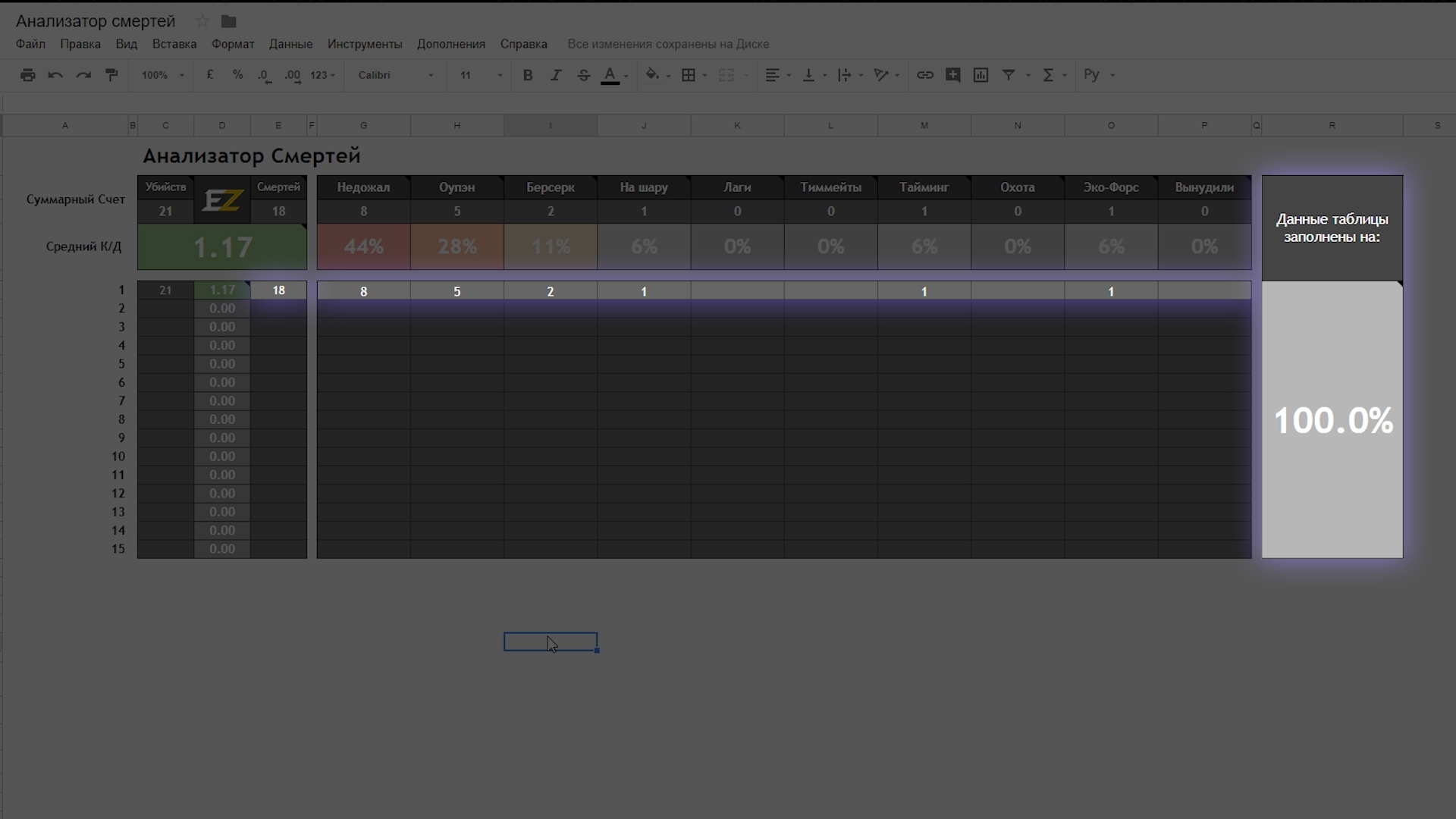
Task: Expand the merge cells dropdown arrow
Action: coord(746,75)
